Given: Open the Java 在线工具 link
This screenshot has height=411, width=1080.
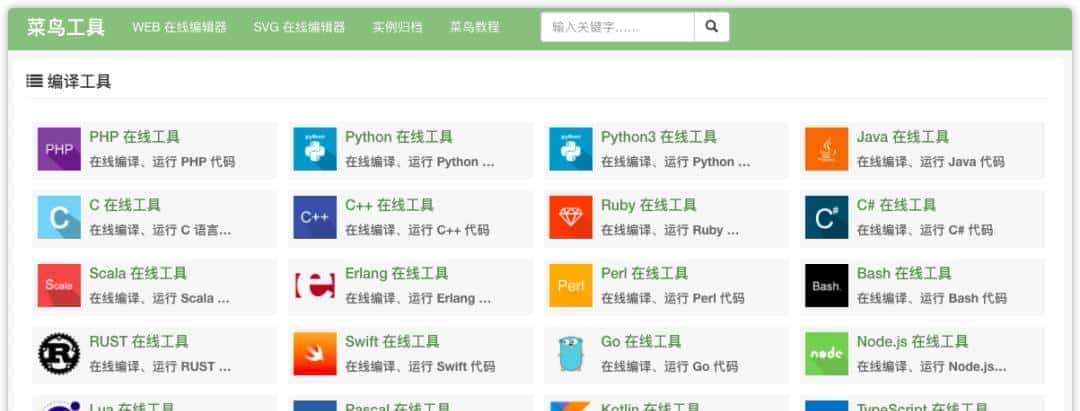Looking at the screenshot, I should tap(902, 137).
